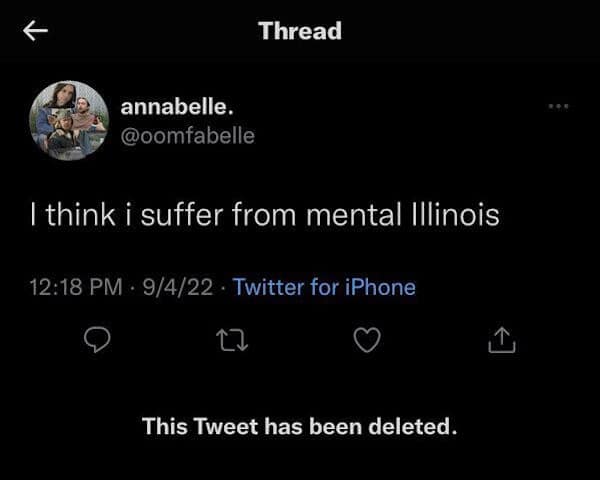Screen dimensions: 600x480
Task: Share the tweet using the share icon
Action: point(501,342)
